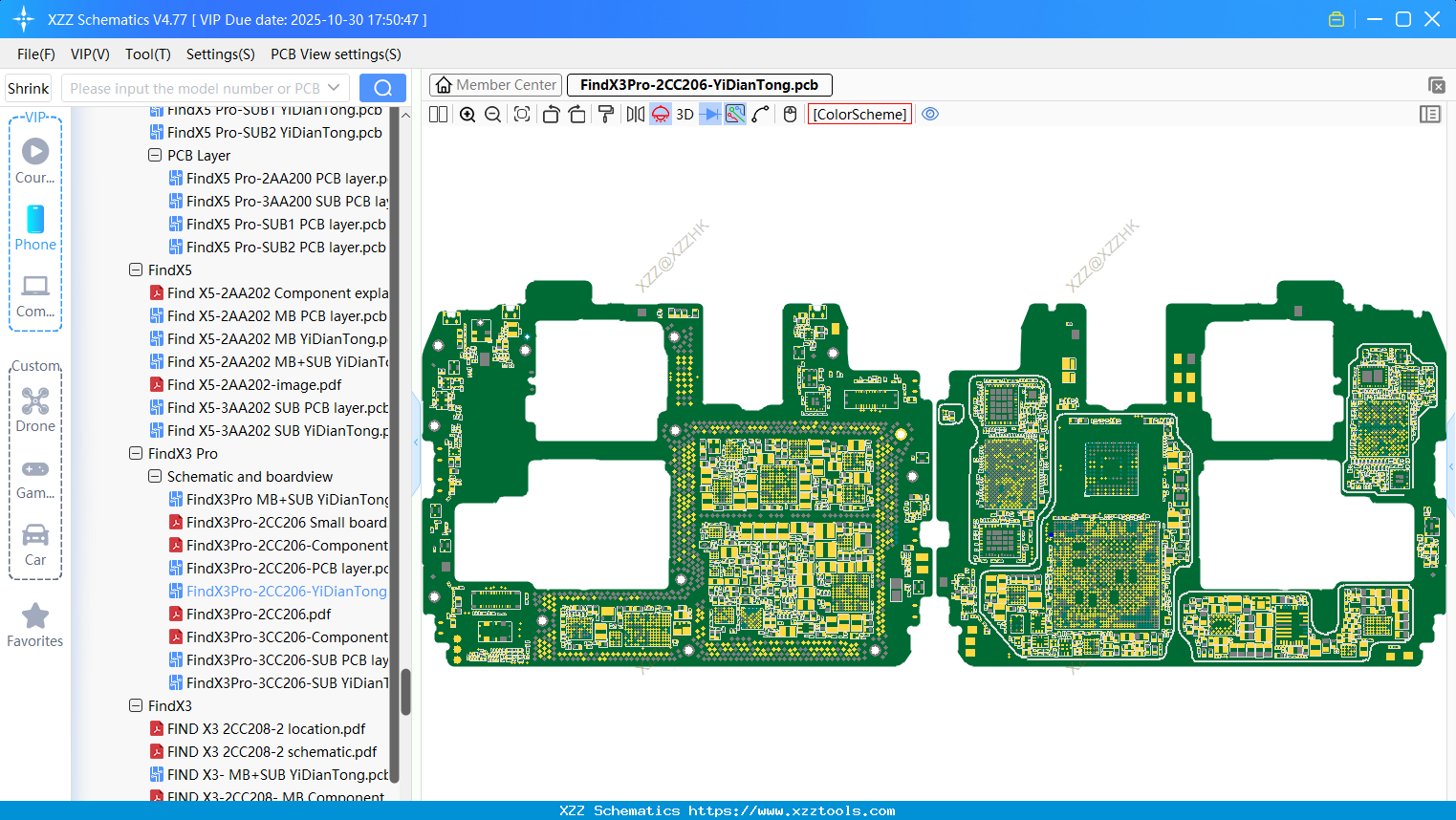Toggle the diode symbol mode button
Viewport: 1456px width, 820px height.
coord(710,115)
